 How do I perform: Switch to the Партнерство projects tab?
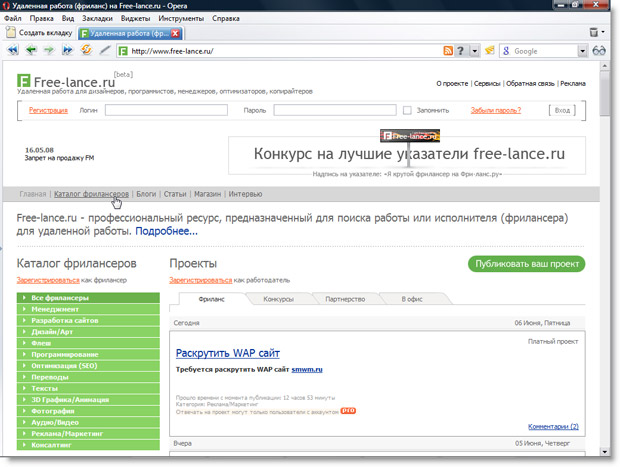click(x=345, y=299)
